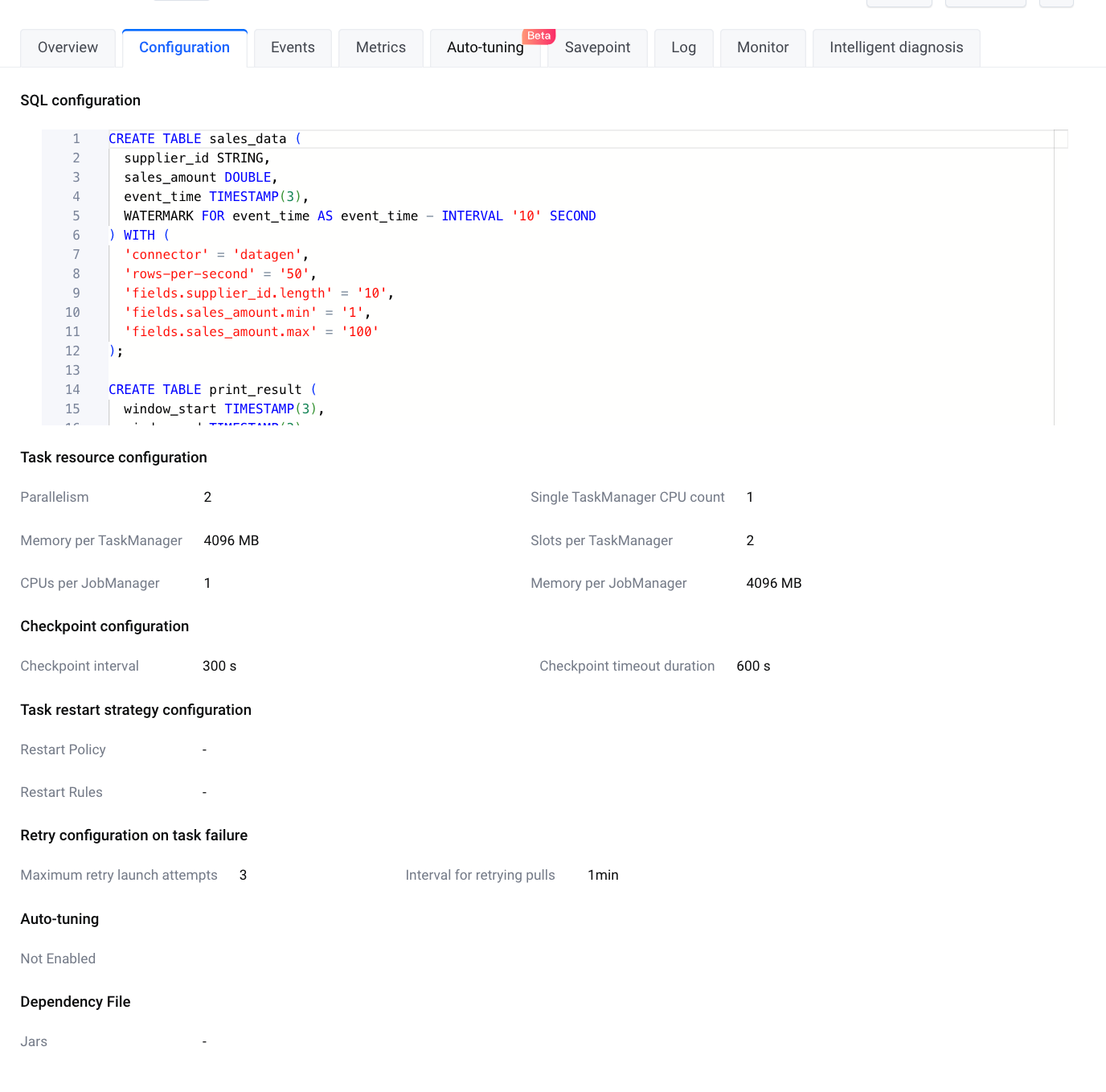Open the Overview tab

68,47
